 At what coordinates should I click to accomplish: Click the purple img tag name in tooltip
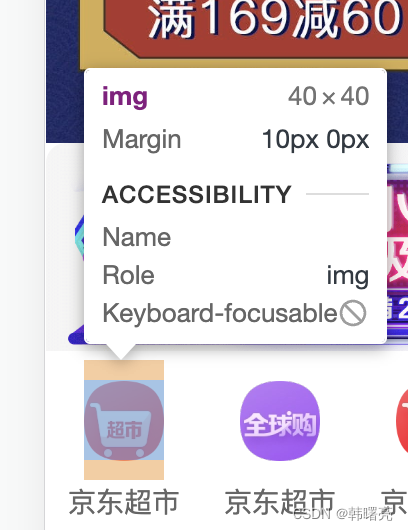pos(125,97)
